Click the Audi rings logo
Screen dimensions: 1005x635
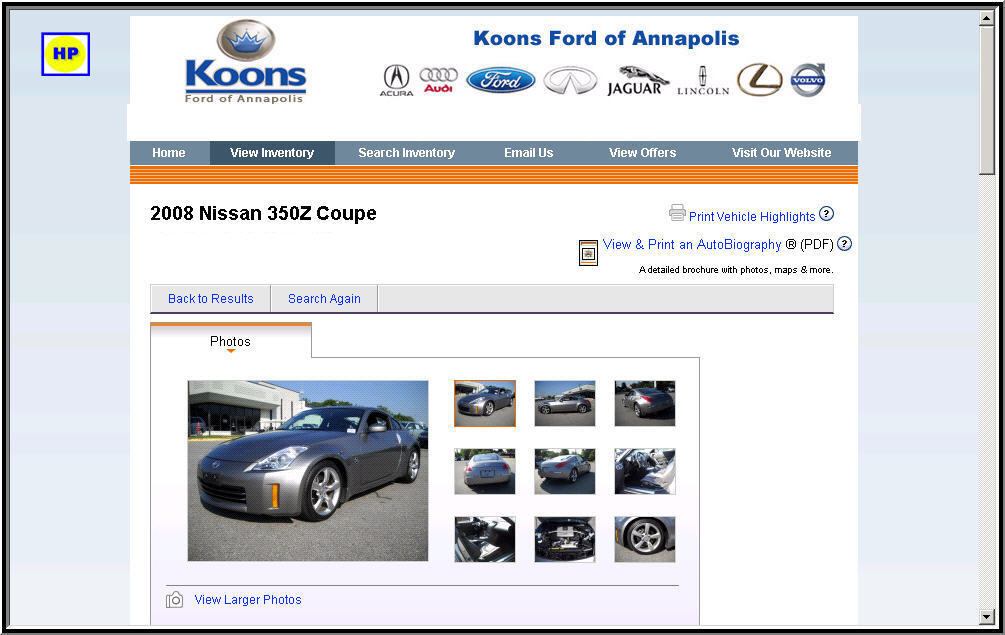point(438,80)
